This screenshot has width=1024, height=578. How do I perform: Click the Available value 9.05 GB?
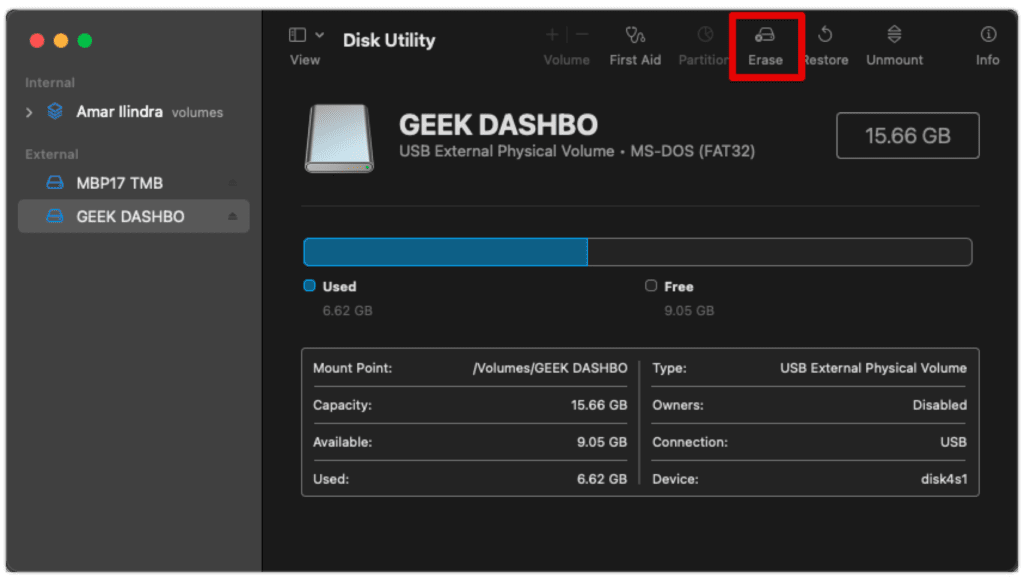(601, 442)
